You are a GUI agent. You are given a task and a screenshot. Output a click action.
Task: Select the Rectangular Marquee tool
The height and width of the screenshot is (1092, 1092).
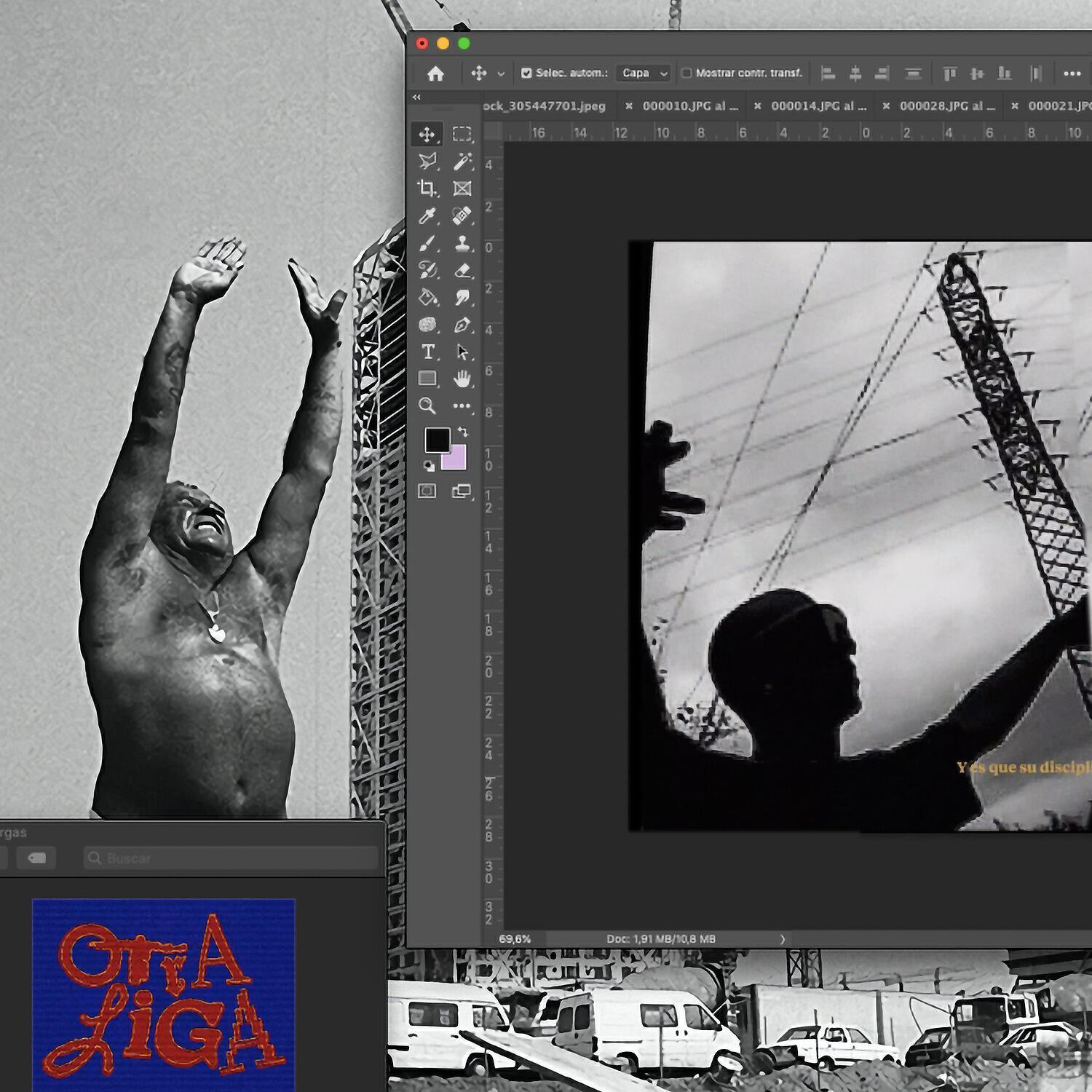pyautogui.click(x=462, y=134)
